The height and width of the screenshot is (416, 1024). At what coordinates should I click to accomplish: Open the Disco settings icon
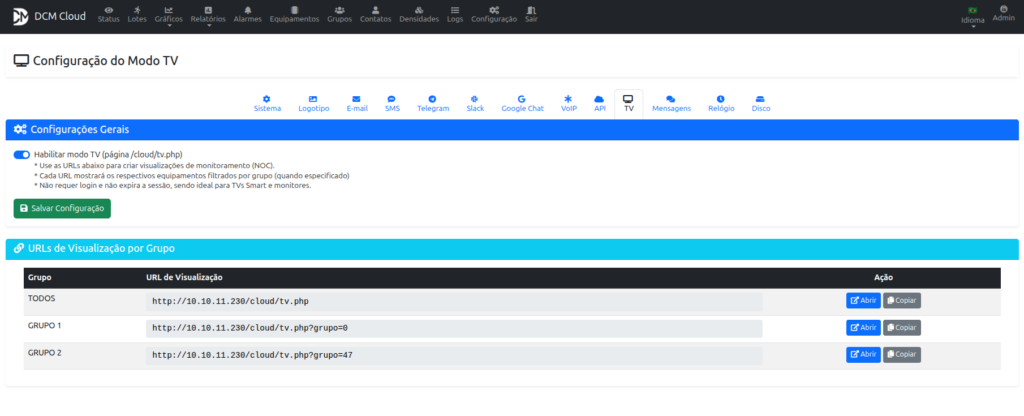[760, 98]
